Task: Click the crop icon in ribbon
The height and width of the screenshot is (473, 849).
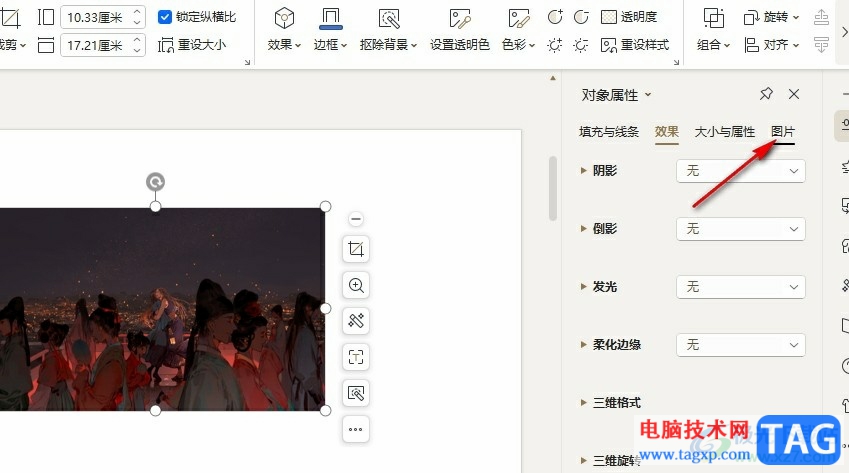Action: [x=10, y=18]
